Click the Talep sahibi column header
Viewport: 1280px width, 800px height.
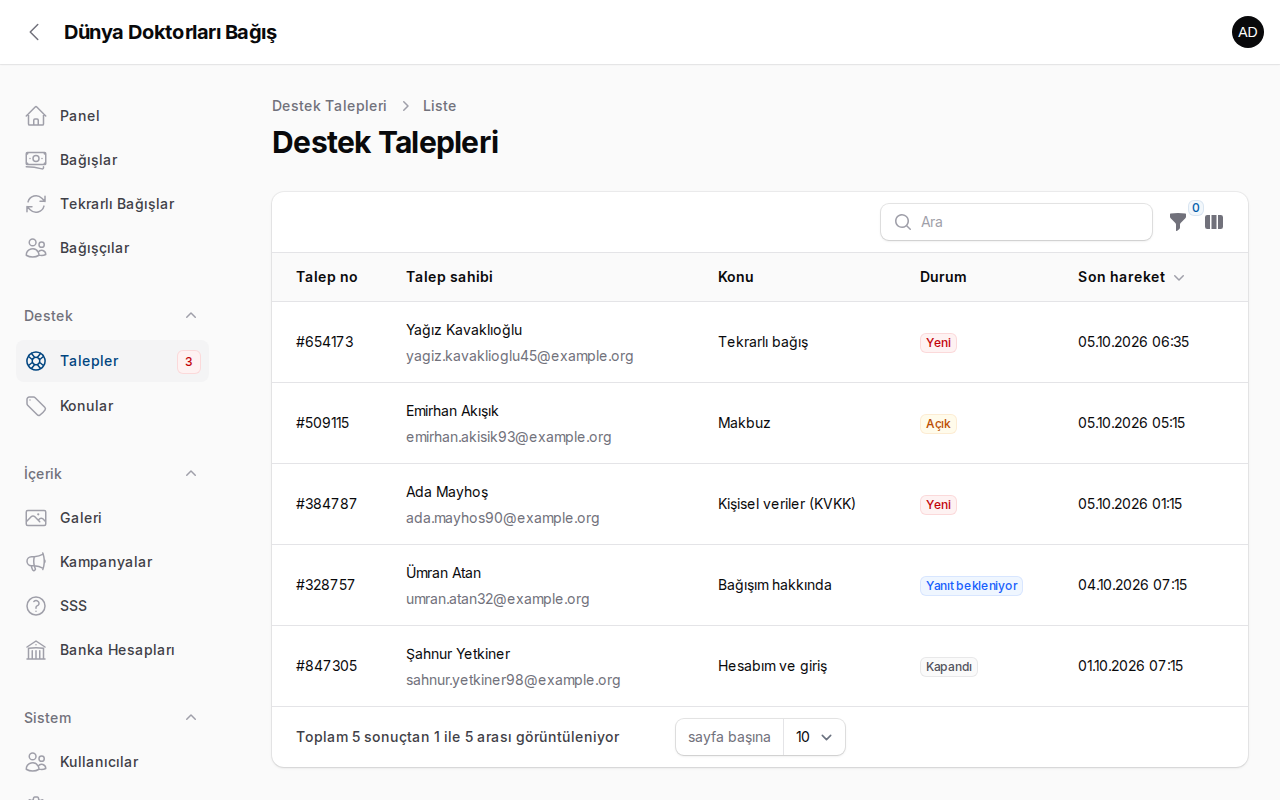pos(449,277)
